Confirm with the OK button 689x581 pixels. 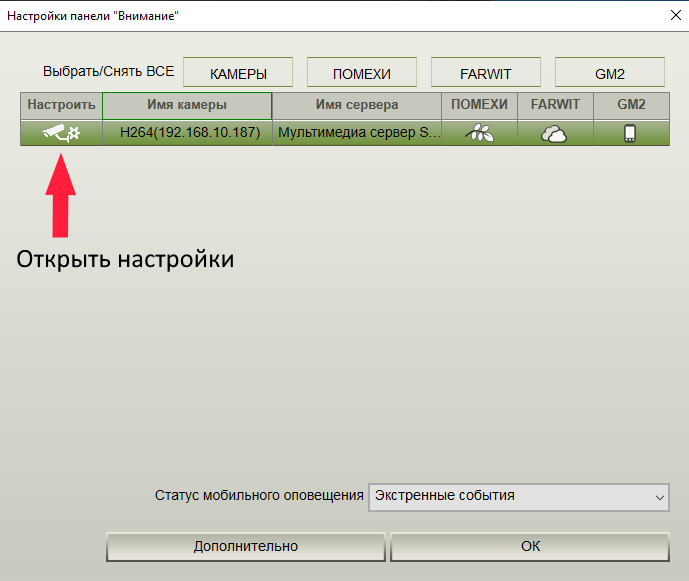point(530,547)
